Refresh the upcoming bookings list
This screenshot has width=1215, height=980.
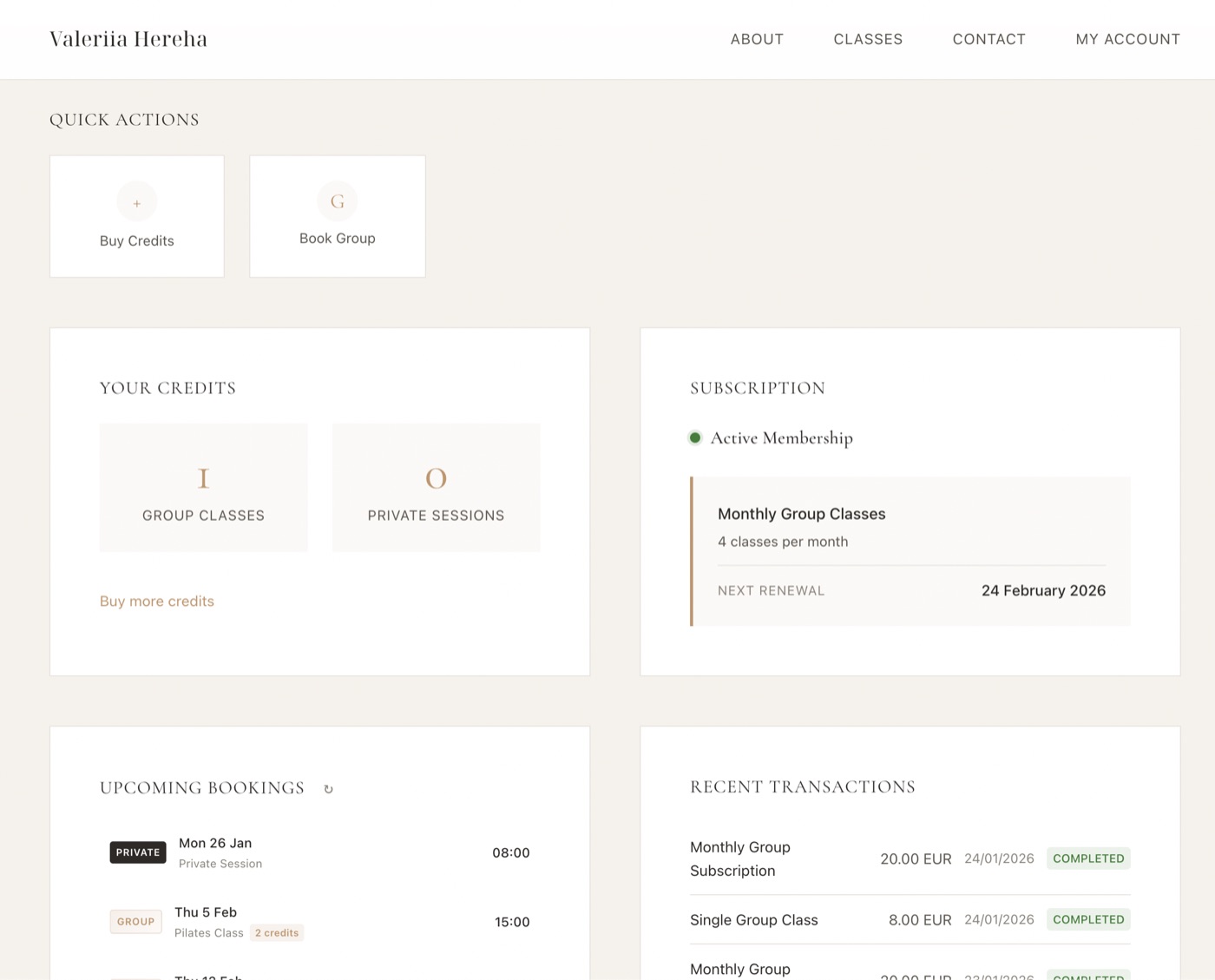coord(328,789)
